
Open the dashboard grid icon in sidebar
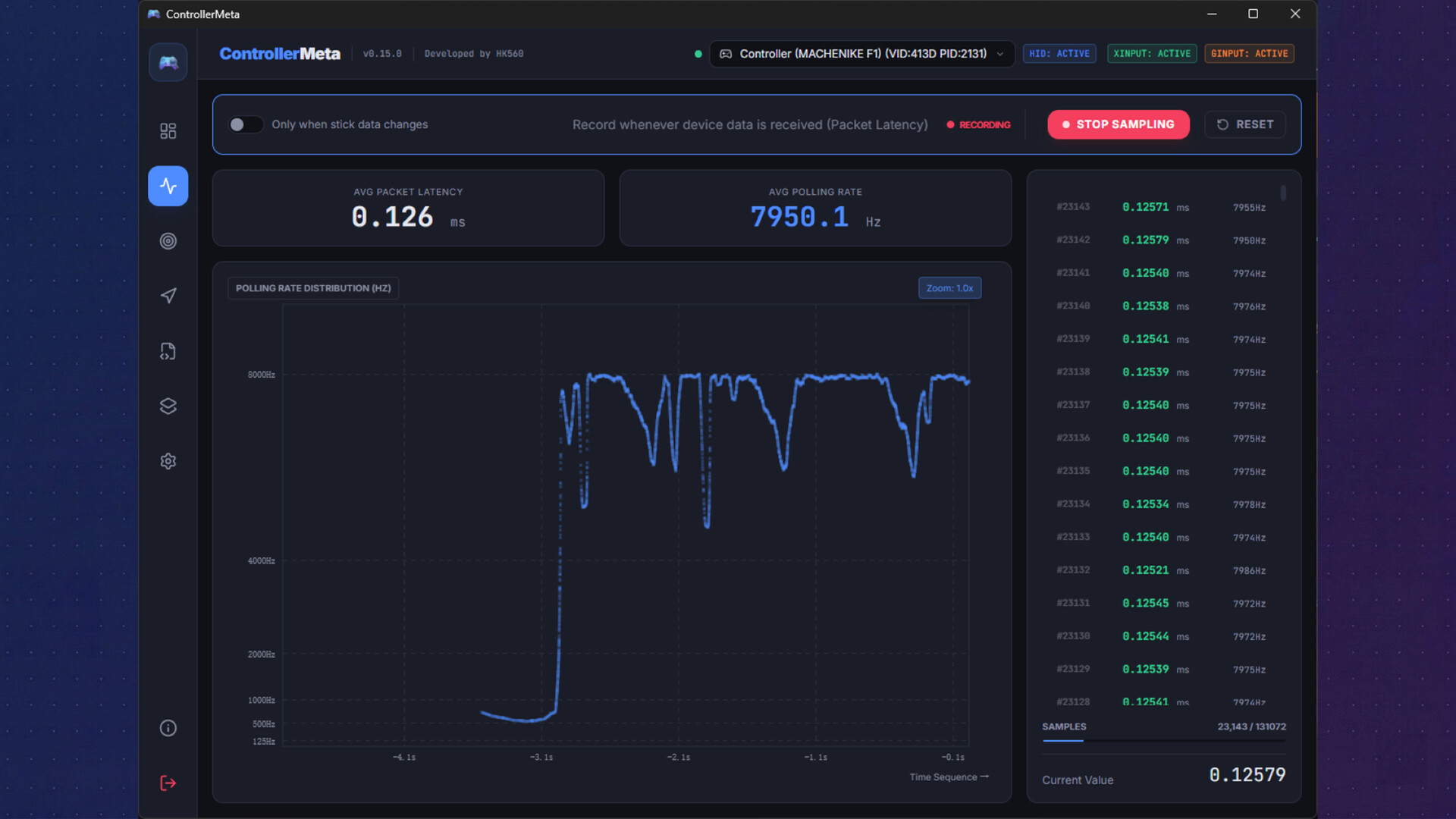(x=168, y=131)
